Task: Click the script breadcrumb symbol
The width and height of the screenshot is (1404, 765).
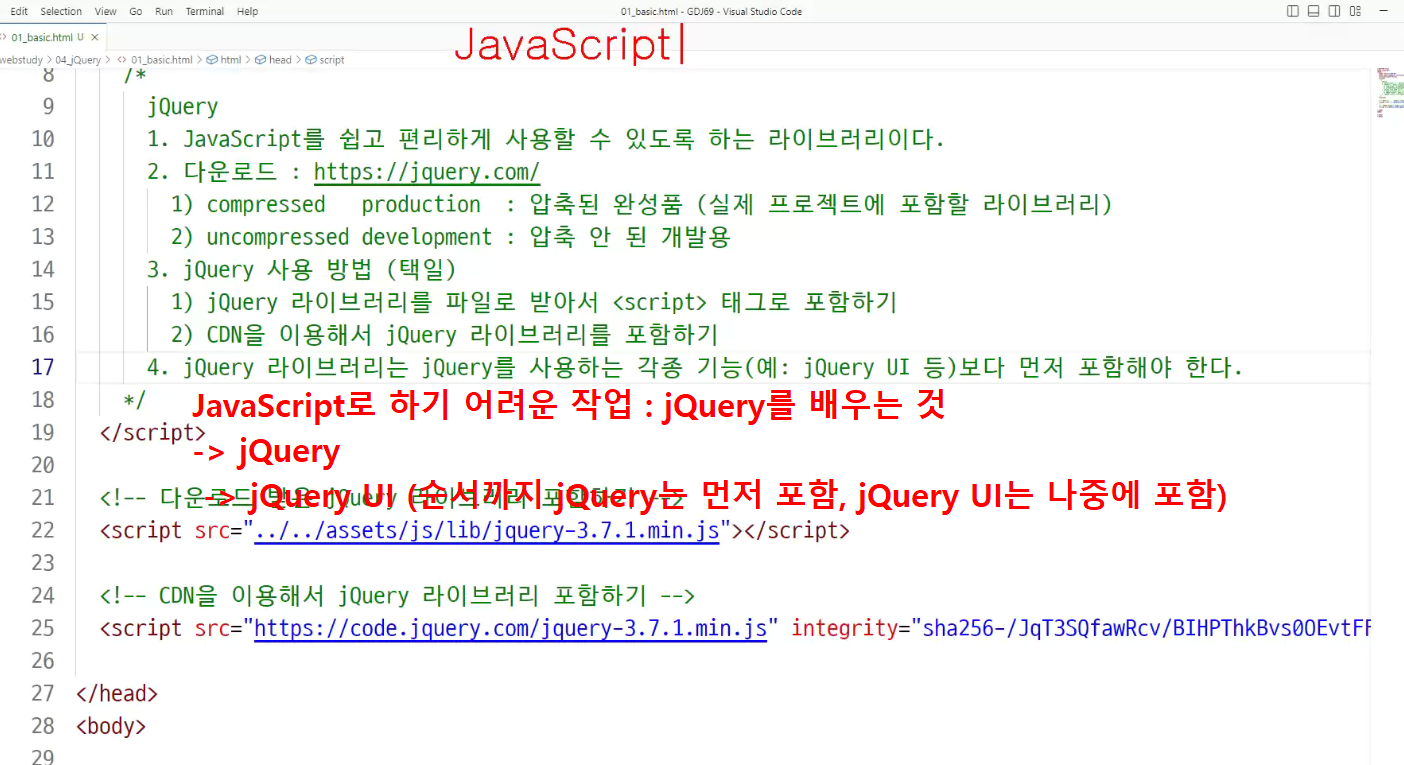Action: click(x=325, y=60)
